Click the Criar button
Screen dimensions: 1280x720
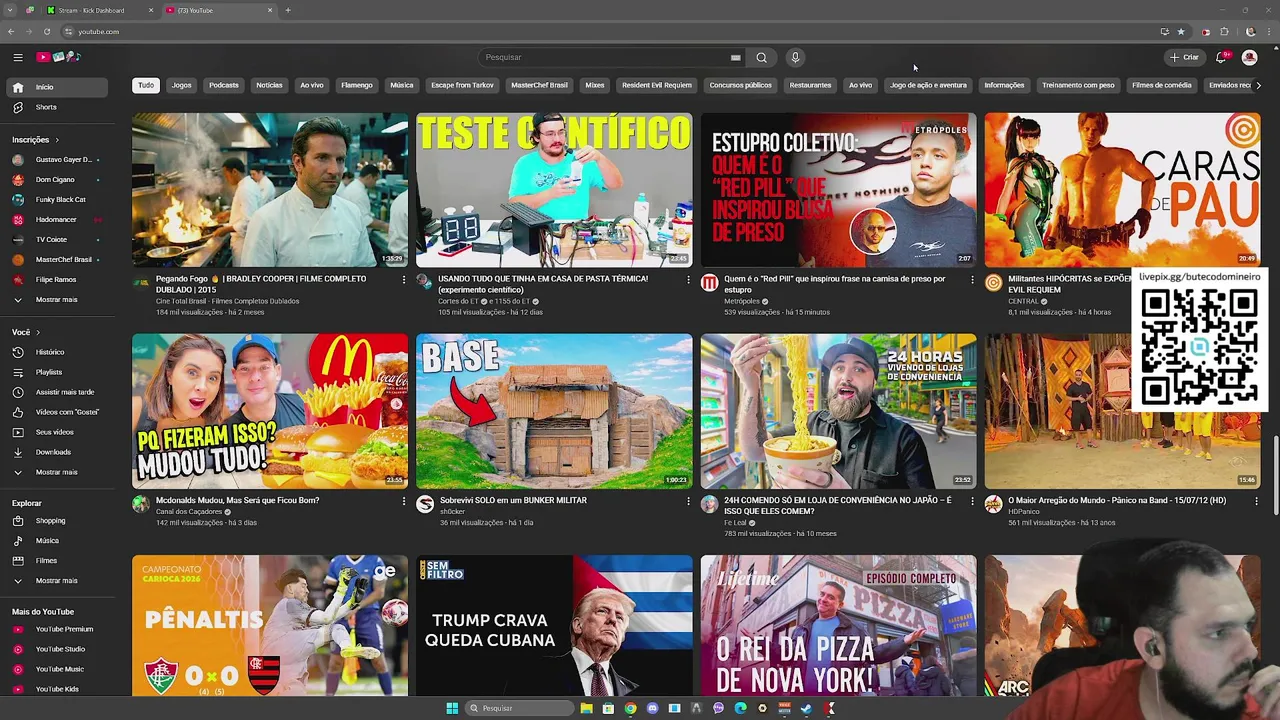coord(1184,57)
